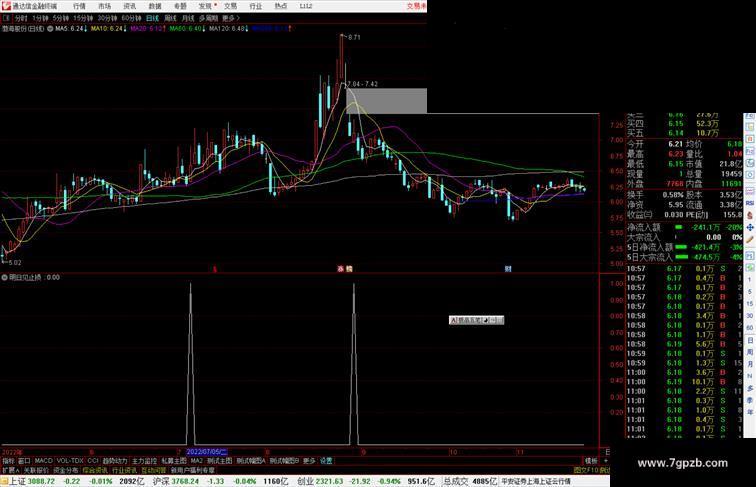Open the 资讯 menu
The width and height of the screenshot is (756, 487).
pyautogui.click(x=129, y=6)
